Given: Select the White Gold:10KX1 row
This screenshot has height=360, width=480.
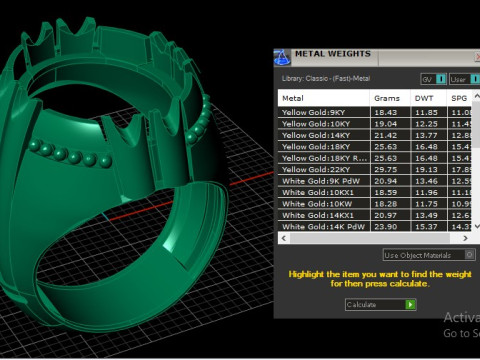Looking at the screenshot, I should click(375, 192).
